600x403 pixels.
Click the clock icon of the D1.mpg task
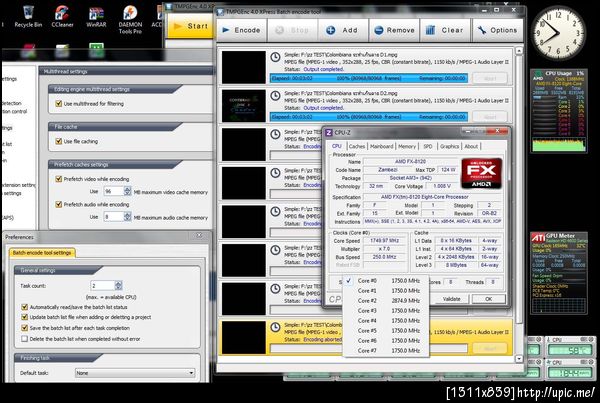[275, 57]
